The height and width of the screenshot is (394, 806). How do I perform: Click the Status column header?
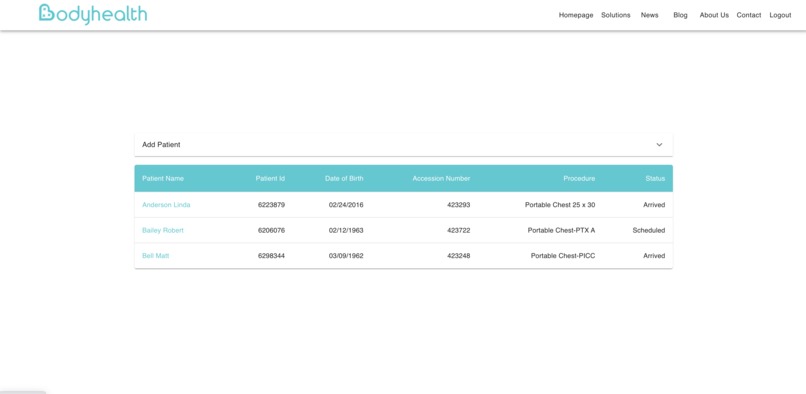coord(655,178)
